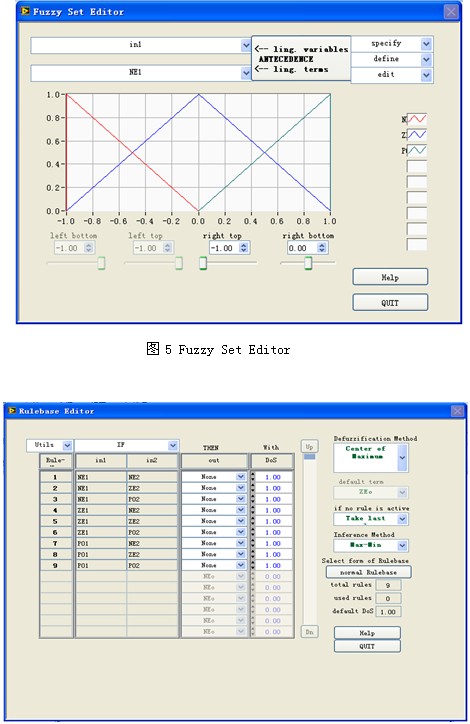Screen dimensions: 470x724
Task: Click the Up button beside rule table
Action: click(x=309, y=446)
